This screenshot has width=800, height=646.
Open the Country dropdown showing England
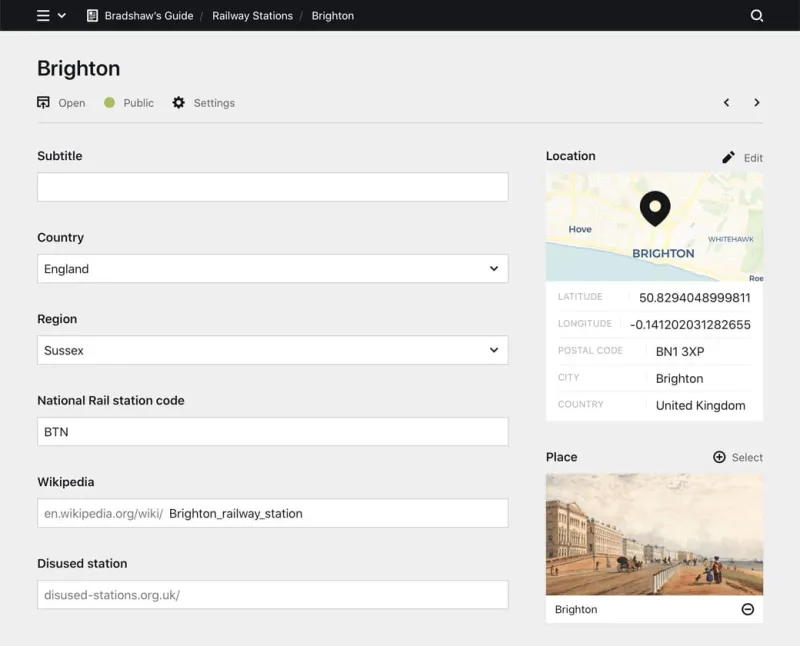click(272, 268)
